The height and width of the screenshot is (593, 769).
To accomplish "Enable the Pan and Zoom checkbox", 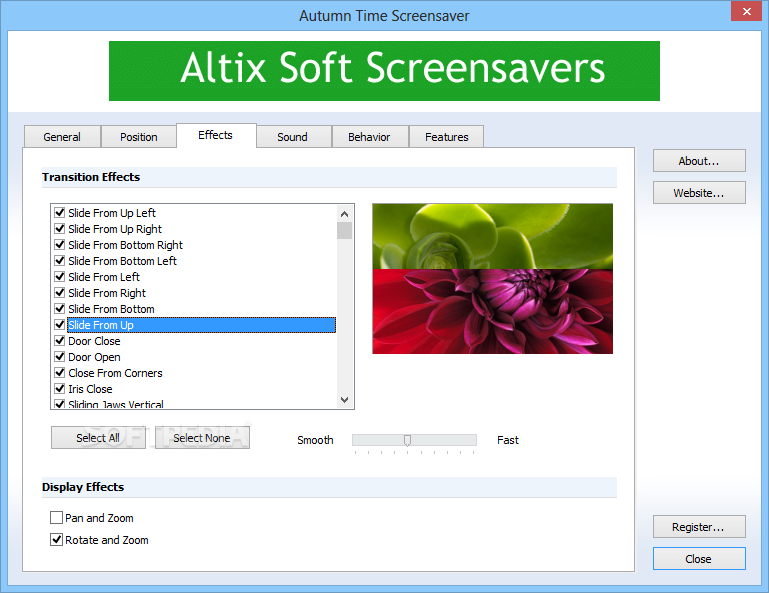I will 56,517.
